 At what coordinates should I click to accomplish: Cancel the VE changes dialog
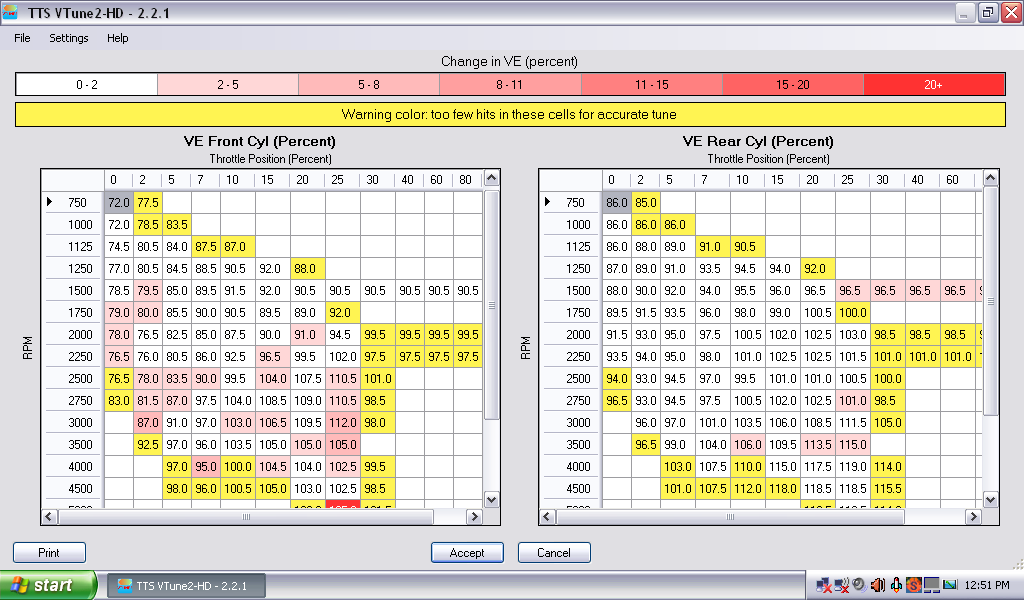click(x=554, y=552)
